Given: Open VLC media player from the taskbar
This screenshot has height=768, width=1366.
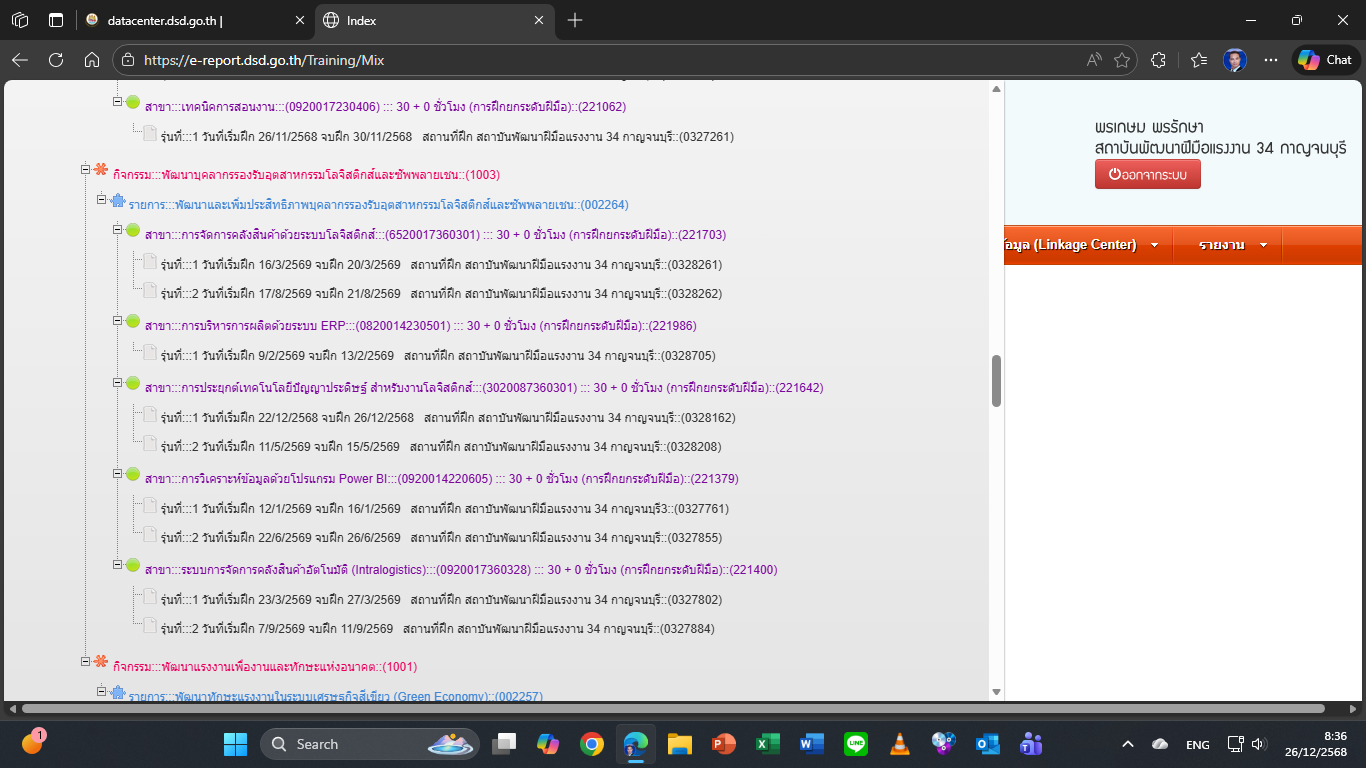Looking at the screenshot, I should coord(900,744).
